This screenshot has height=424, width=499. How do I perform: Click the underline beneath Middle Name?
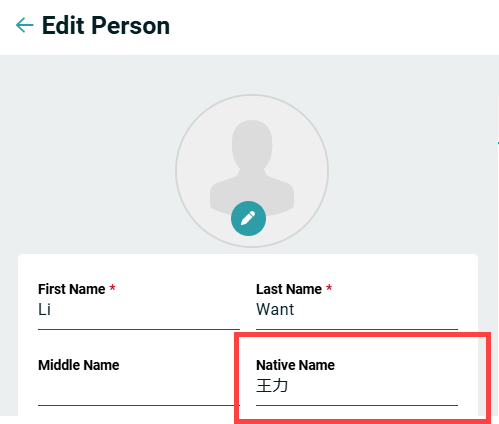pyautogui.click(x=139, y=405)
